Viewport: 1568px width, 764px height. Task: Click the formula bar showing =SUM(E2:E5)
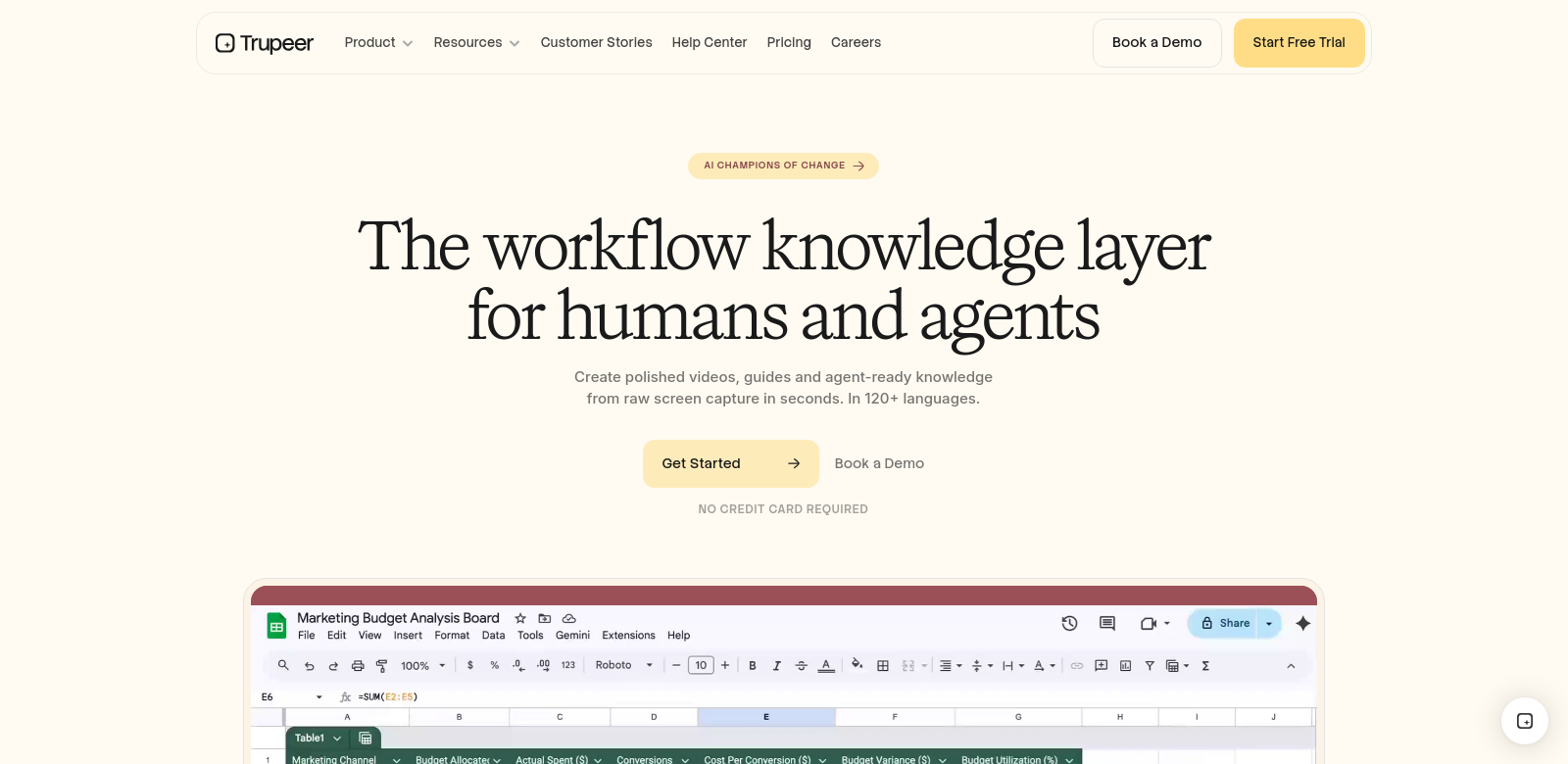tap(388, 697)
